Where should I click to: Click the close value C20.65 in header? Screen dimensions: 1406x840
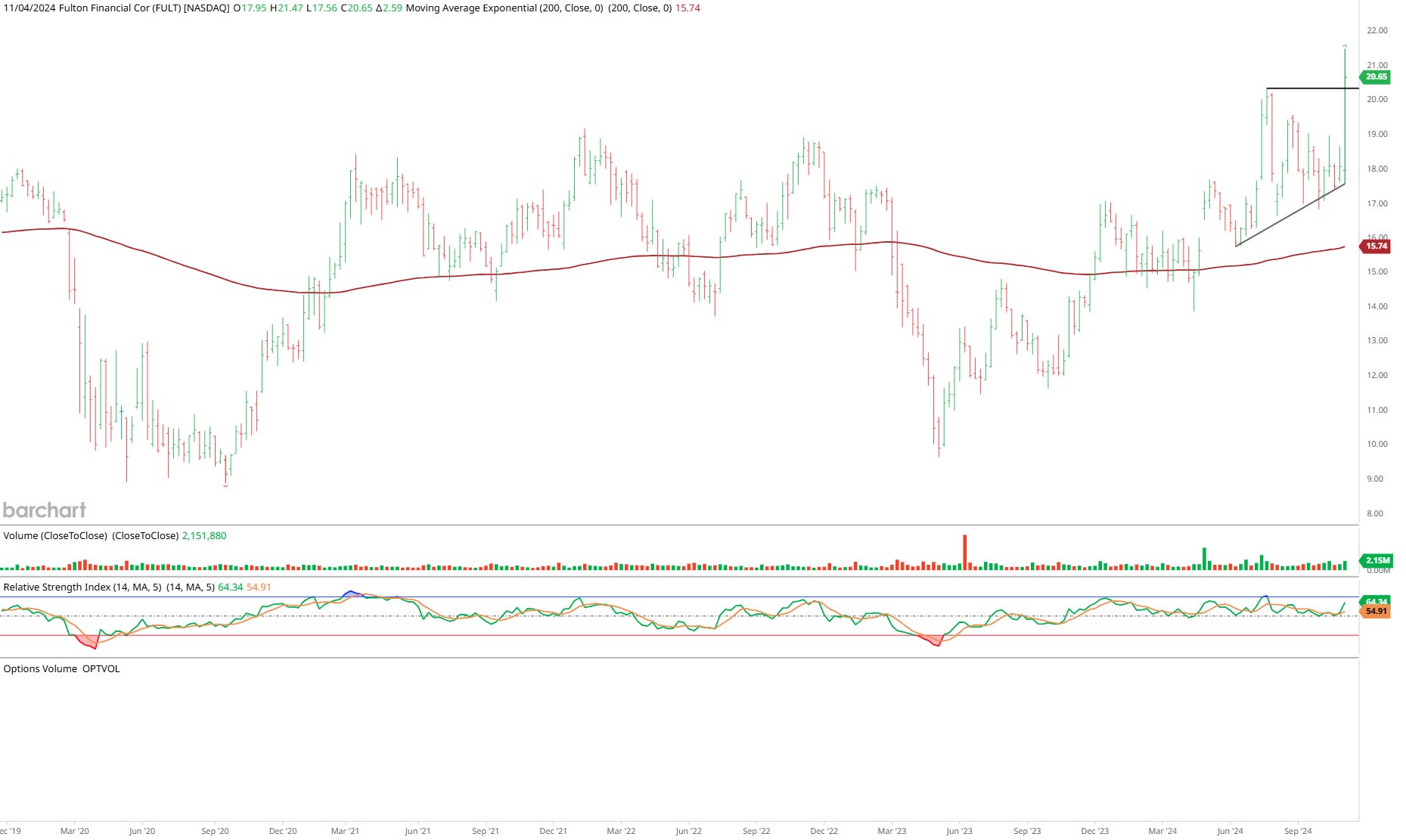[356, 8]
